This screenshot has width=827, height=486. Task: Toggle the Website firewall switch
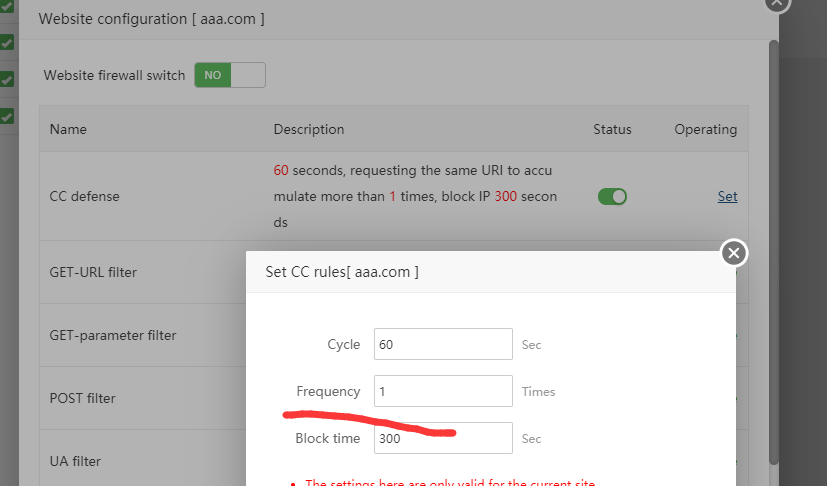click(230, 75)
